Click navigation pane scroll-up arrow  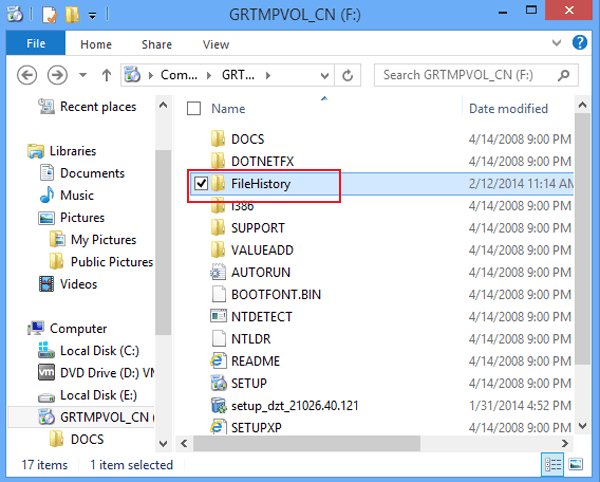pos(163,105)
